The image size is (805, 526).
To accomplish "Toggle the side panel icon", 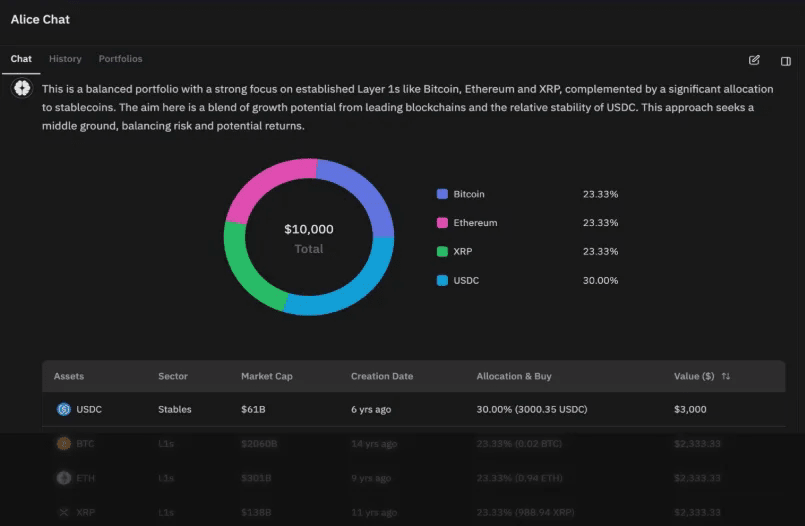I will (x=785, y=61).
